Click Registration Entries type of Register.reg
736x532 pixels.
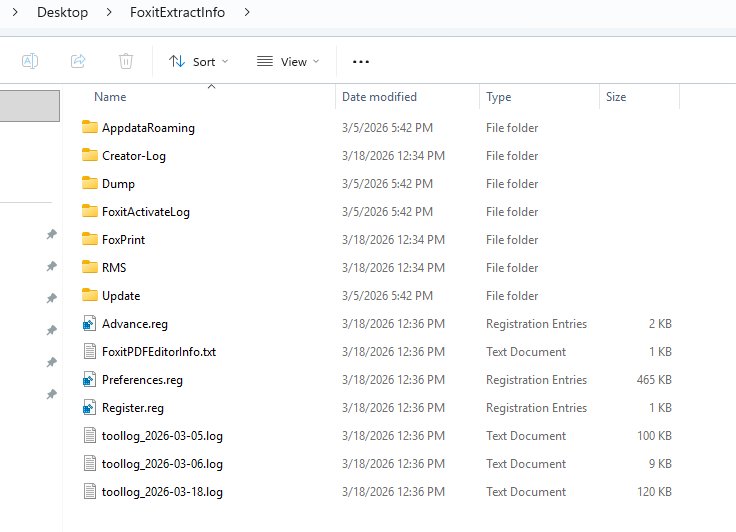click(x=537, y=408)
